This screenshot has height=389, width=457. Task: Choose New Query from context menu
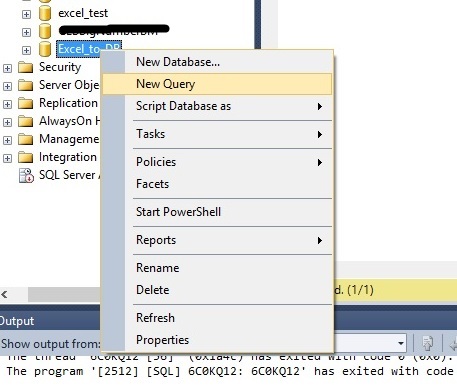[217, 84]
